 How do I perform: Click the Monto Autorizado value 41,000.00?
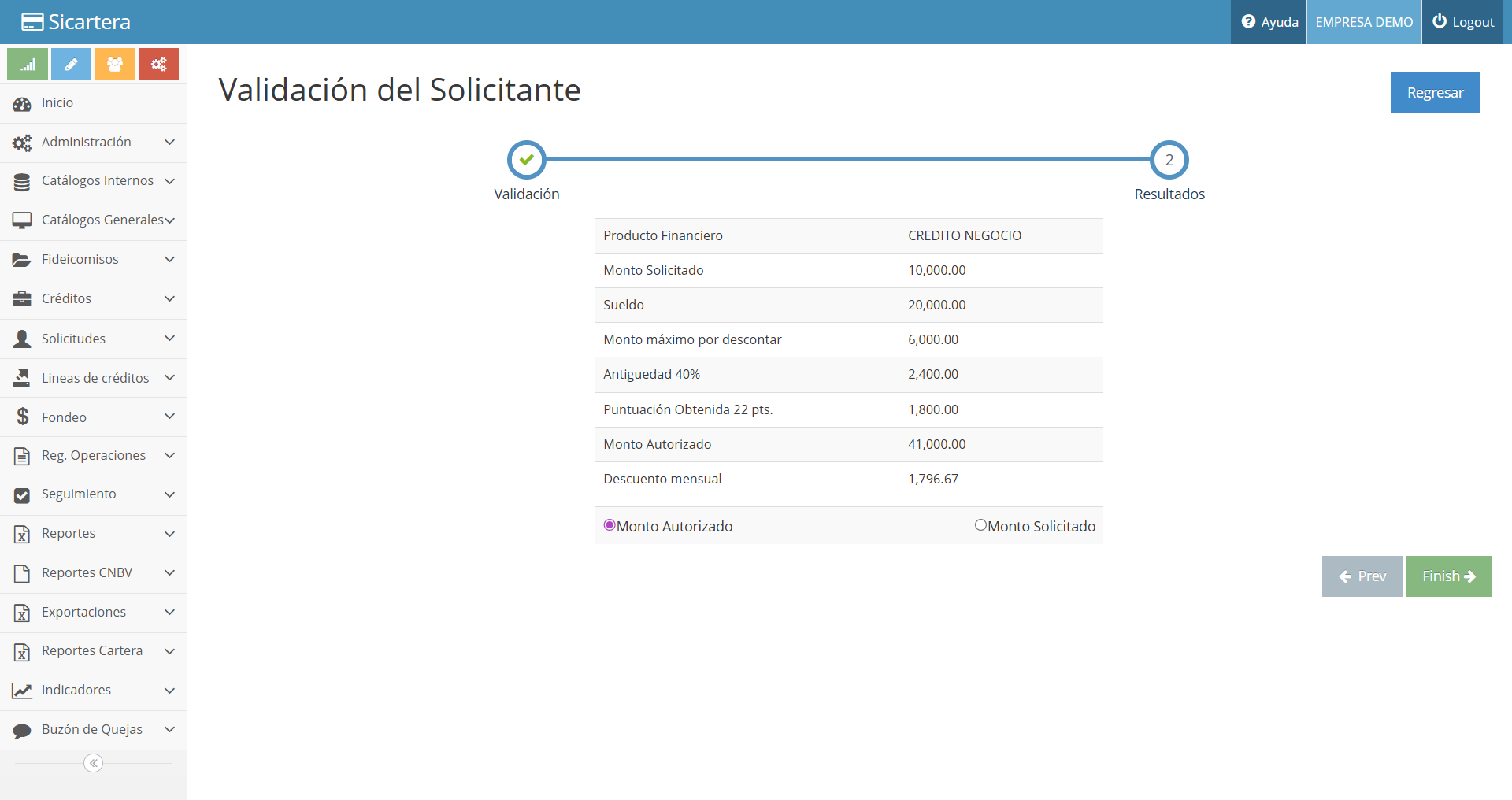coord(936,444)
